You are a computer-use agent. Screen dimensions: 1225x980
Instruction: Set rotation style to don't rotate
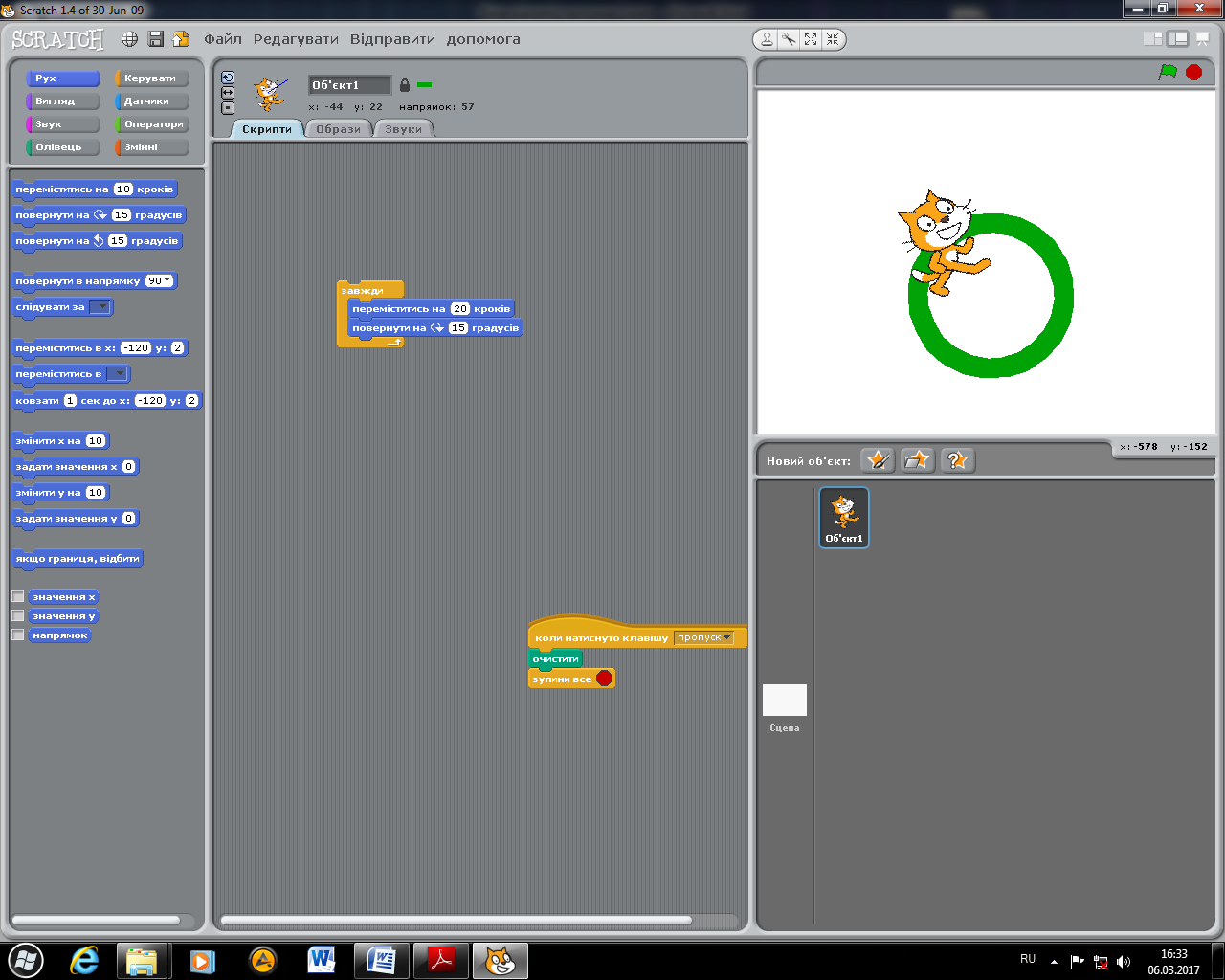[228, 108]
